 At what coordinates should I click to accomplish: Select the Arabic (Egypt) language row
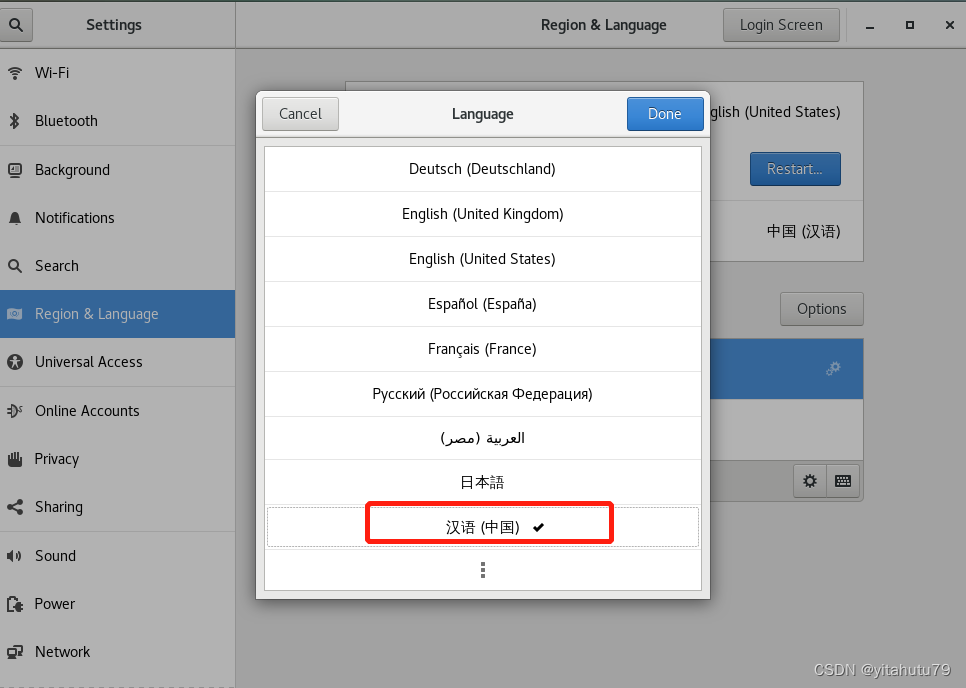(482, 438)
